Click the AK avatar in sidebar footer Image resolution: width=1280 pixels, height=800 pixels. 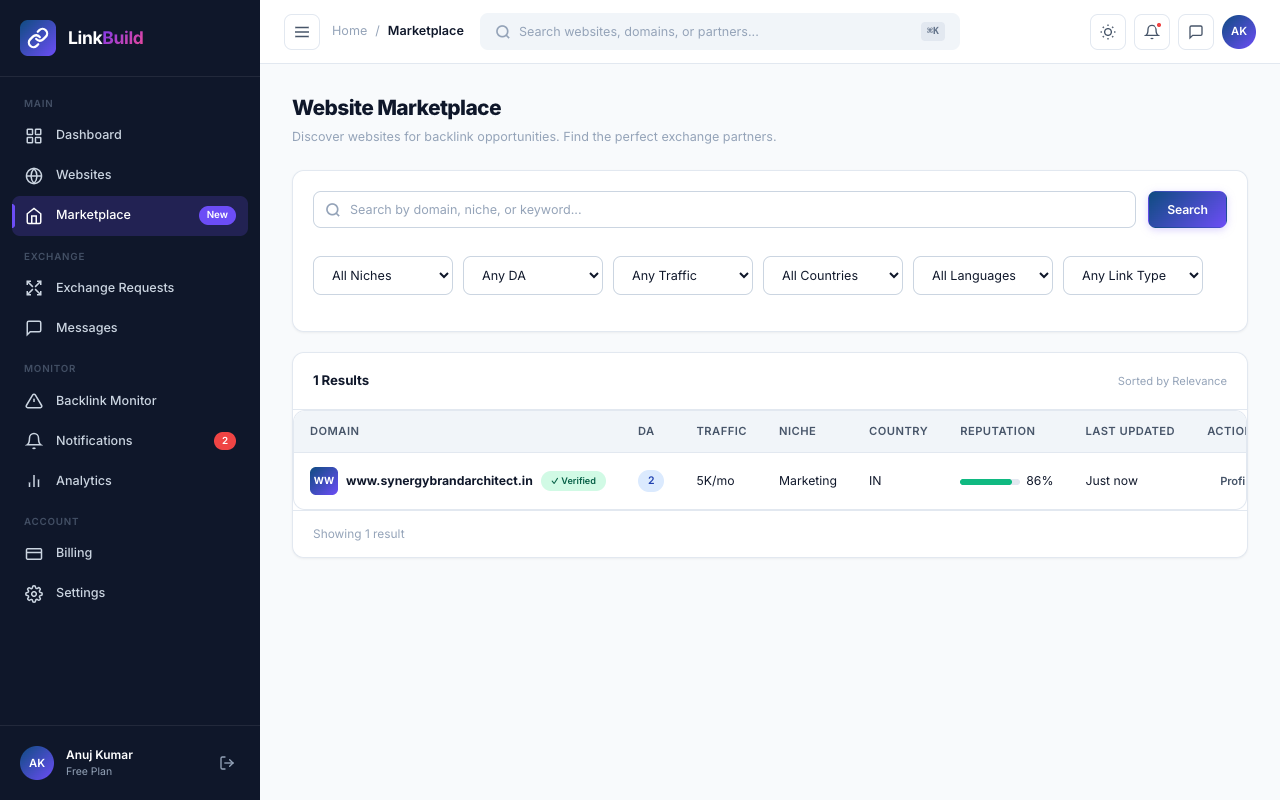click(x=37, y=763)
